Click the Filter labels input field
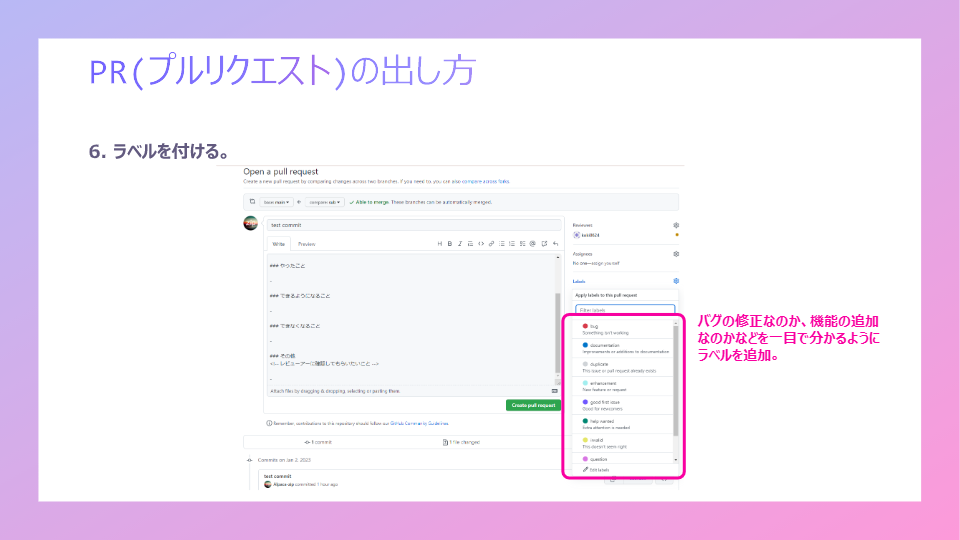The image size is (960, 540). coord(625,310)
